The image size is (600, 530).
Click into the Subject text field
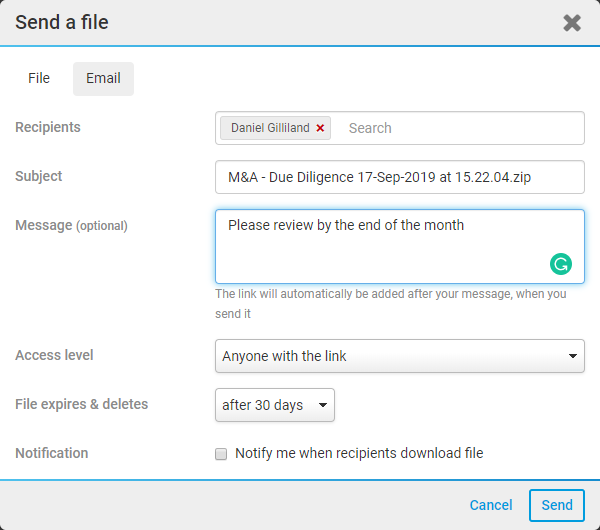click(399, 177)
